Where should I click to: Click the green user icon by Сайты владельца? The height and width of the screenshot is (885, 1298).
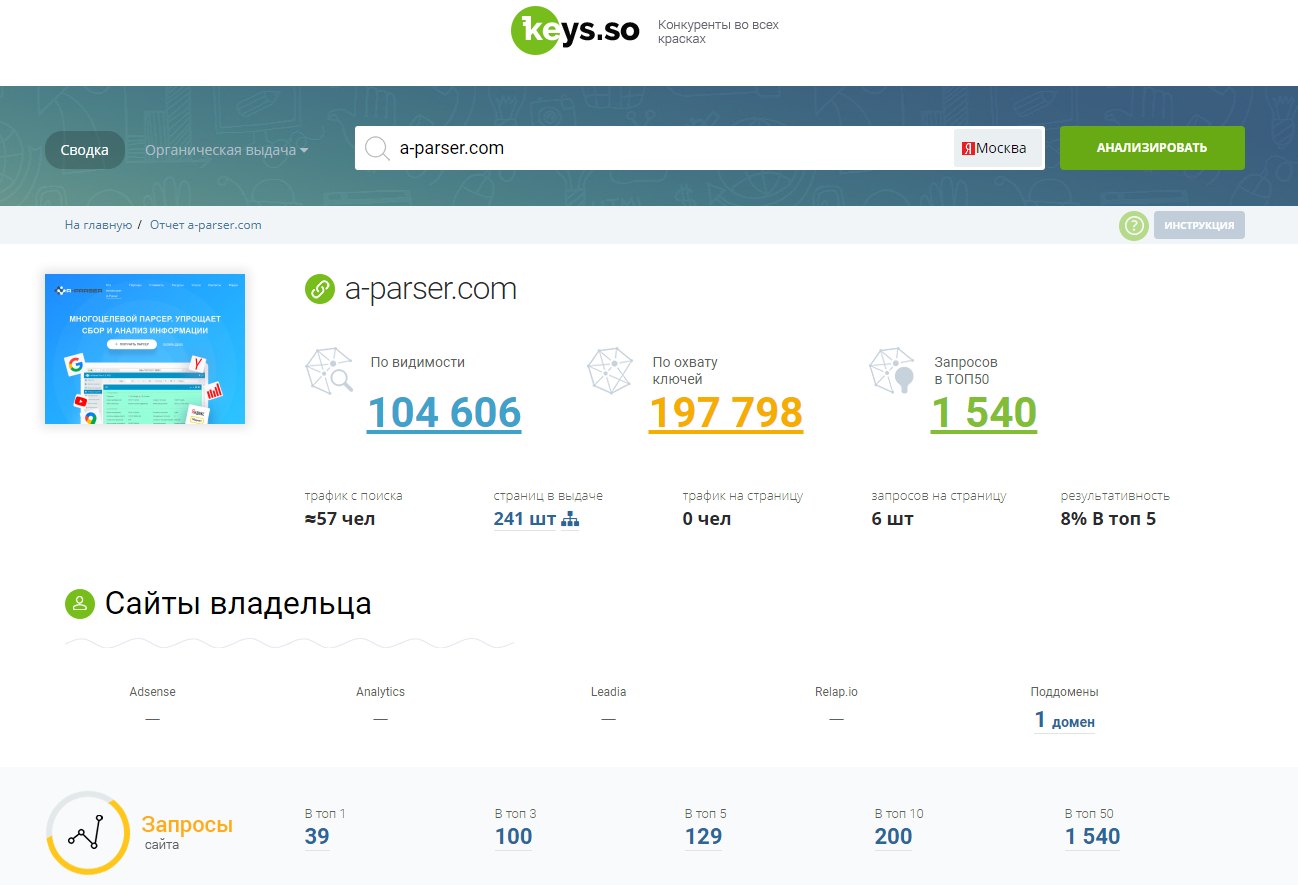79,604
